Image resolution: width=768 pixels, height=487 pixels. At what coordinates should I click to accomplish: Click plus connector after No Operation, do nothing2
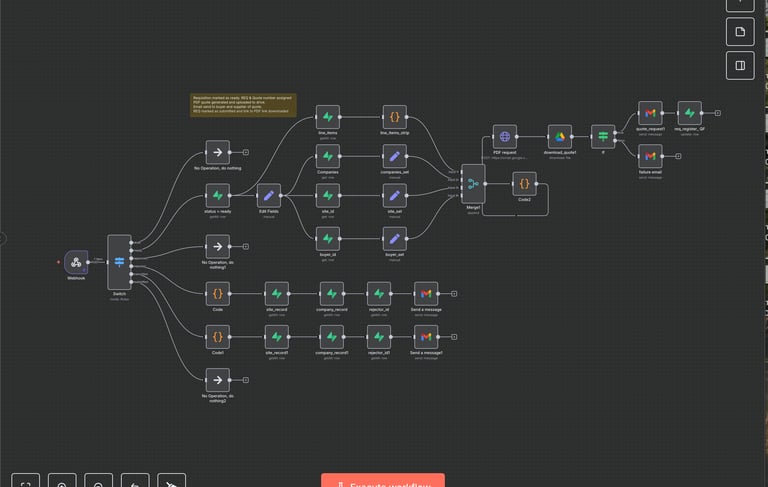pos(246,380)
